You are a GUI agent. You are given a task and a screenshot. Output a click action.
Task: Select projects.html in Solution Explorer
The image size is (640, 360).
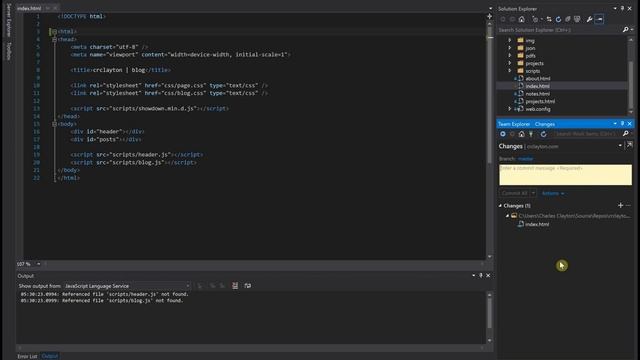tap(540, 101)
